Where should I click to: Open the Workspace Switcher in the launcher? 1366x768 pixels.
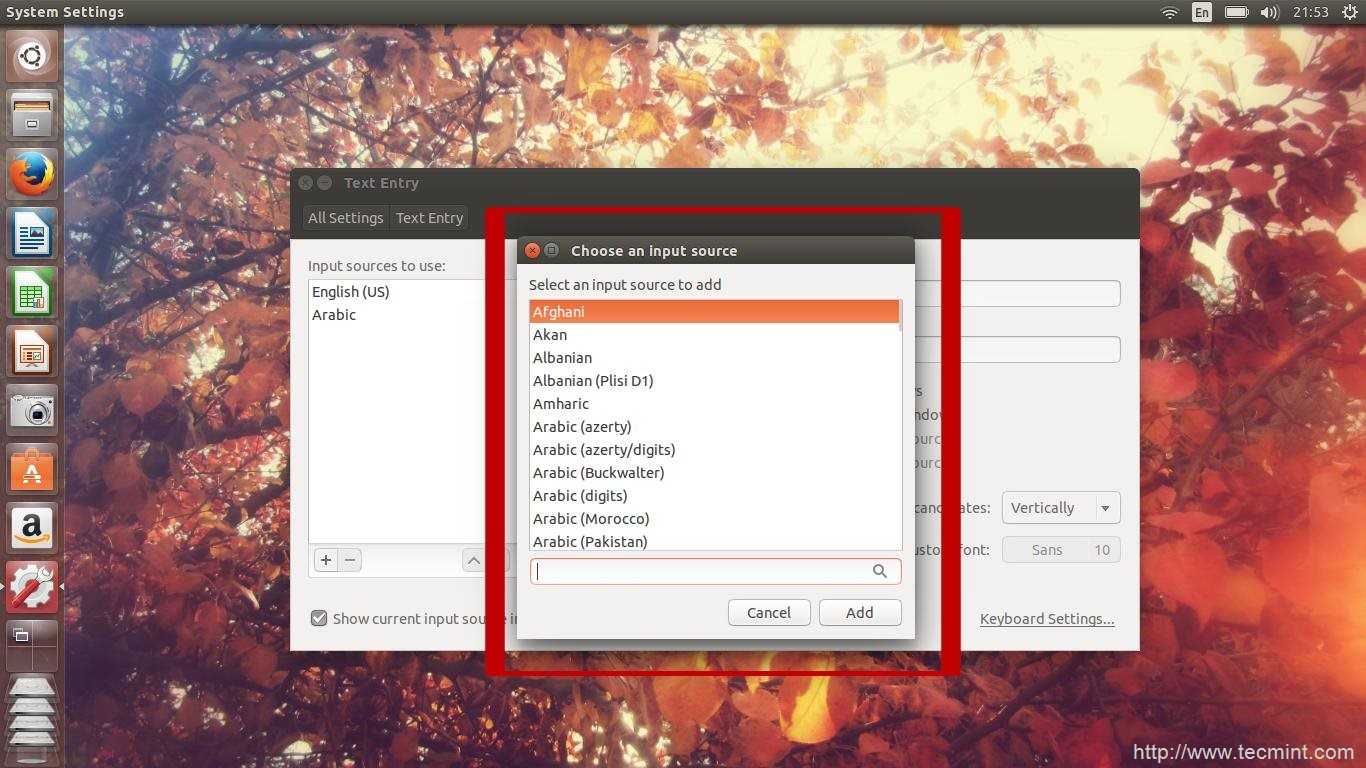point(32,645)
